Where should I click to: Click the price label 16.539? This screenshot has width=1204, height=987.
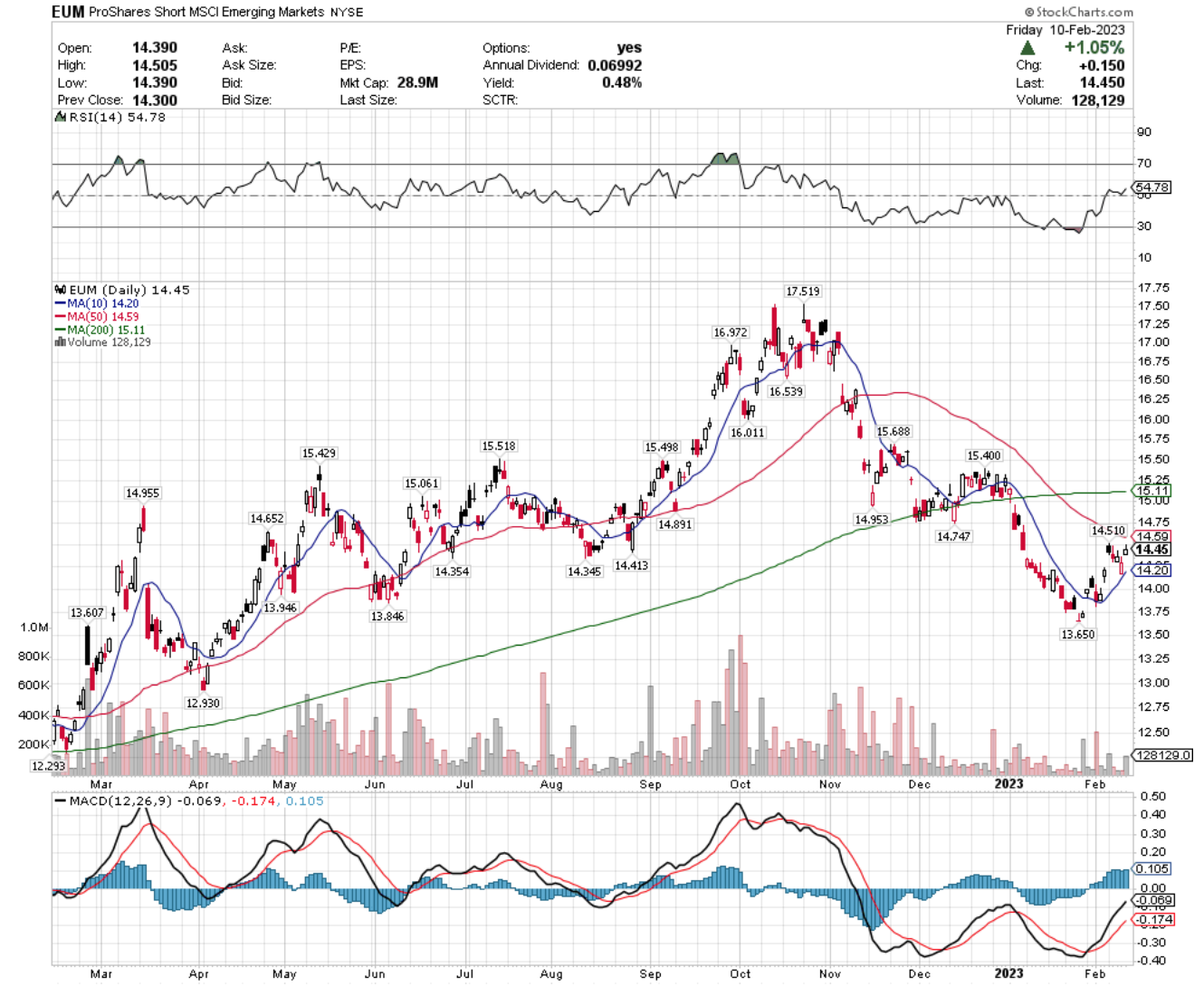pos(786,392)
